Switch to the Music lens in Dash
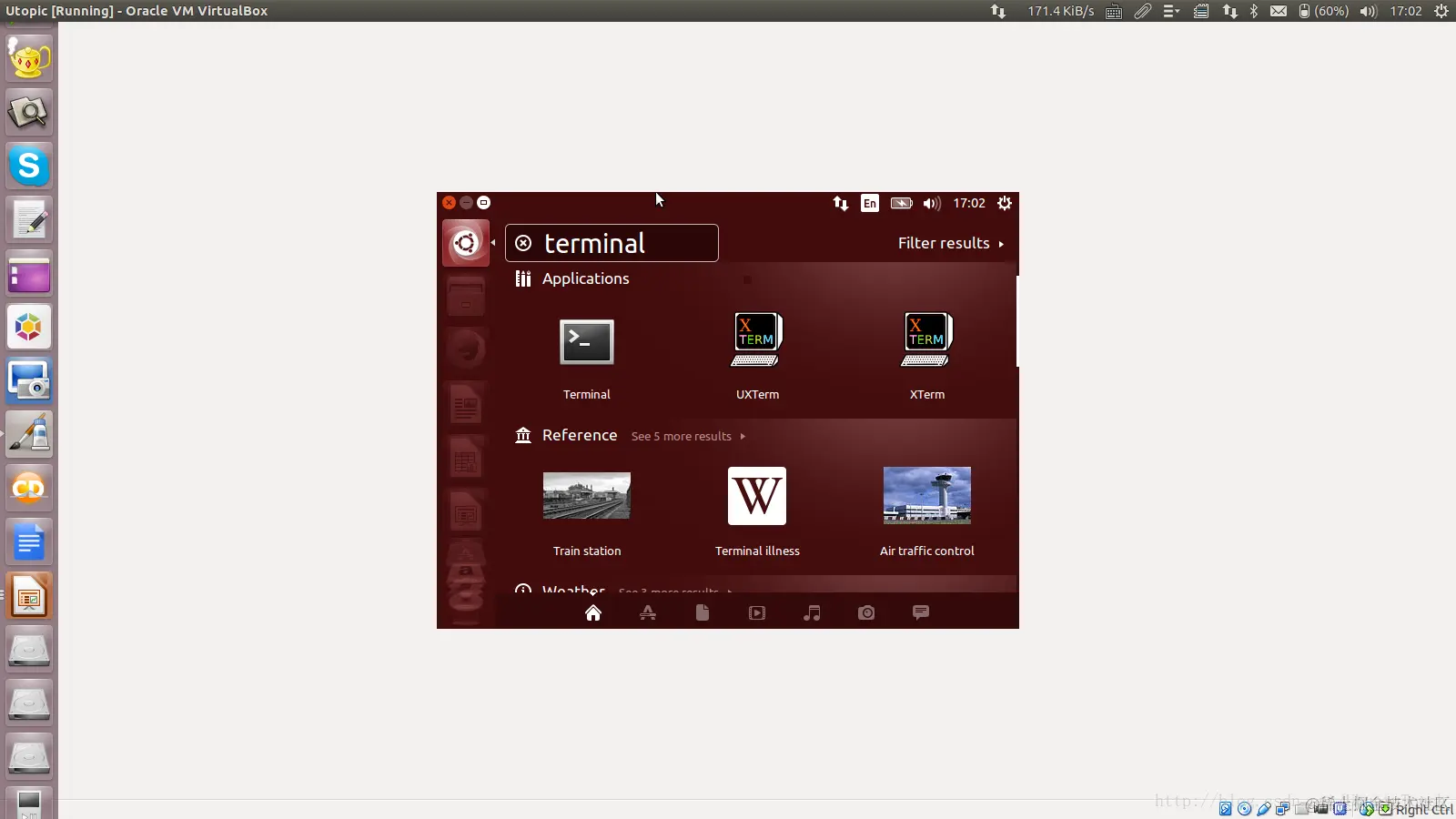 click(x=812, y=612)
